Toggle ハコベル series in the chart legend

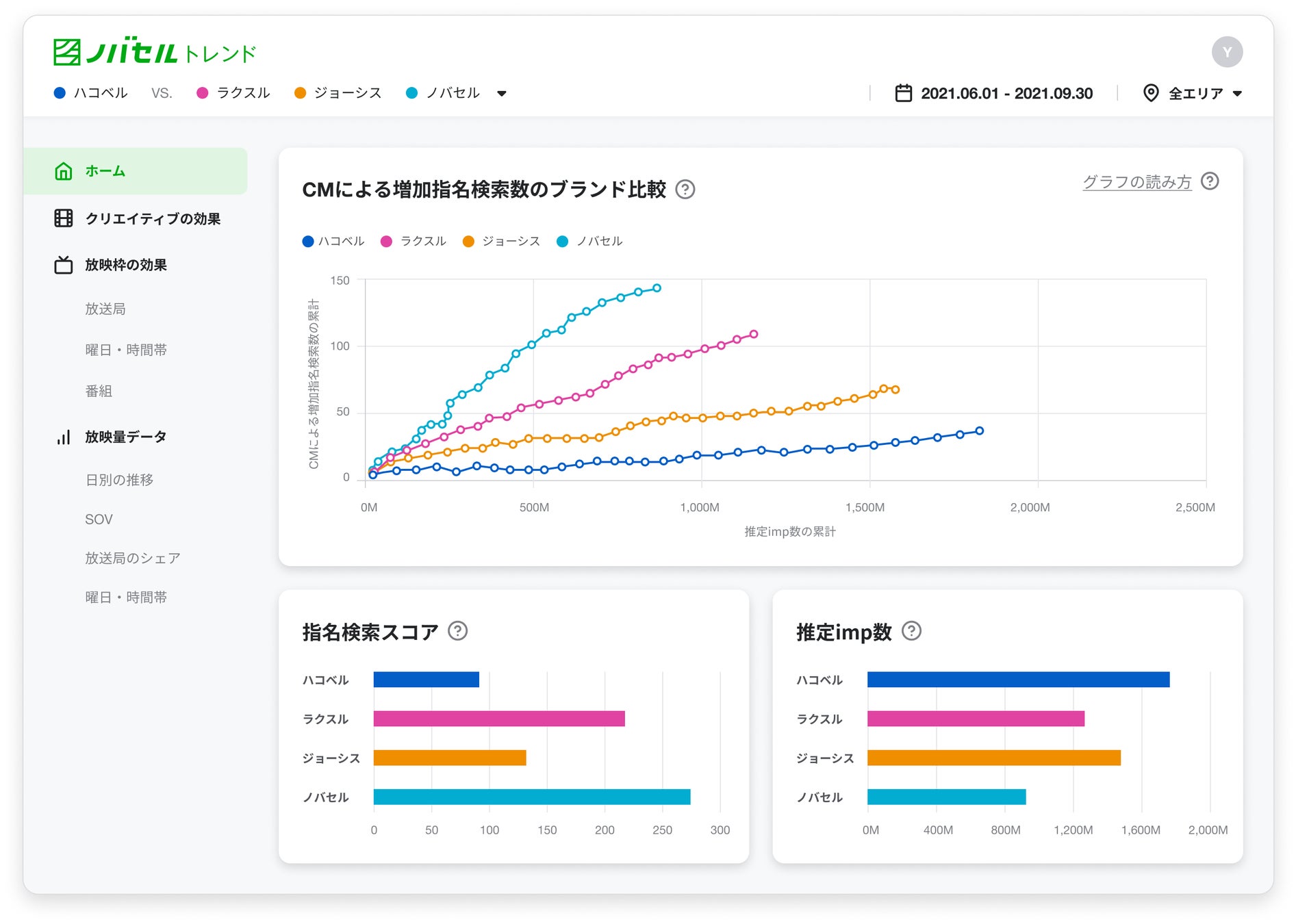[333, 241]
